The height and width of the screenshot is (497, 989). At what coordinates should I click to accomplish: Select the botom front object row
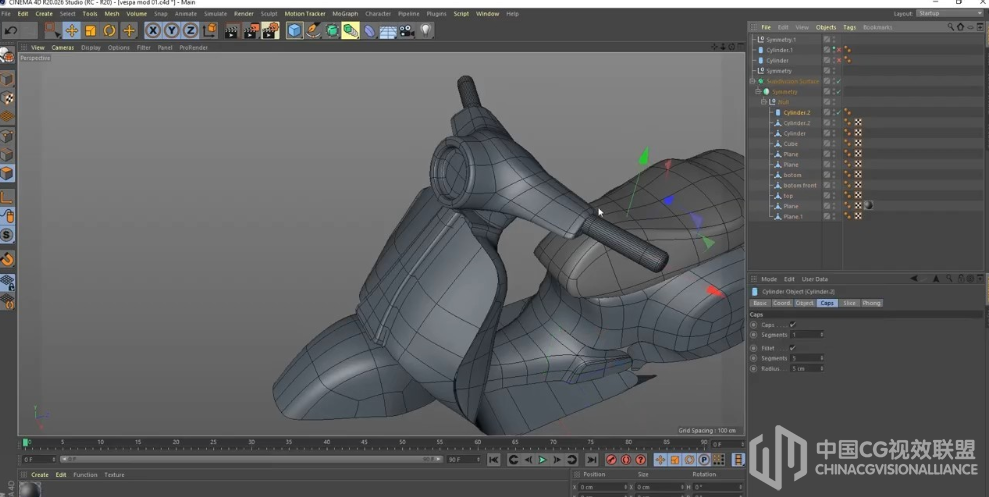pos(800,185)
